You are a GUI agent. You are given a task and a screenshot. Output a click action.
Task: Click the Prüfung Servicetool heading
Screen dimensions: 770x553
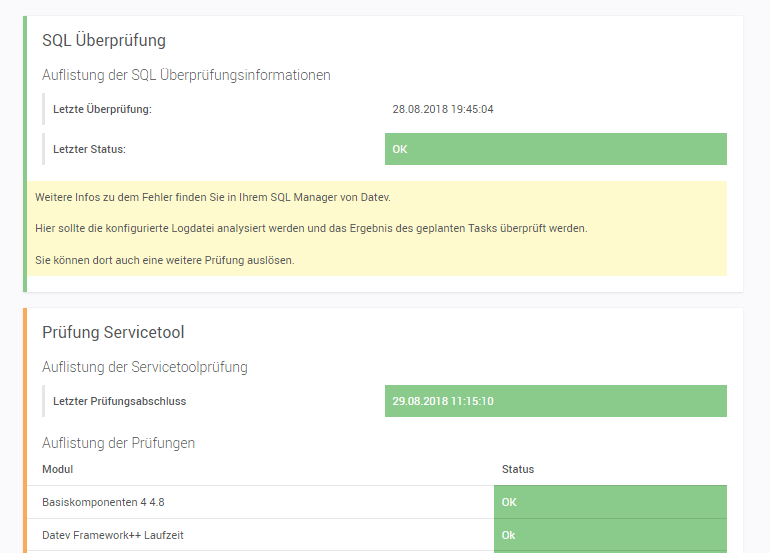113,332
